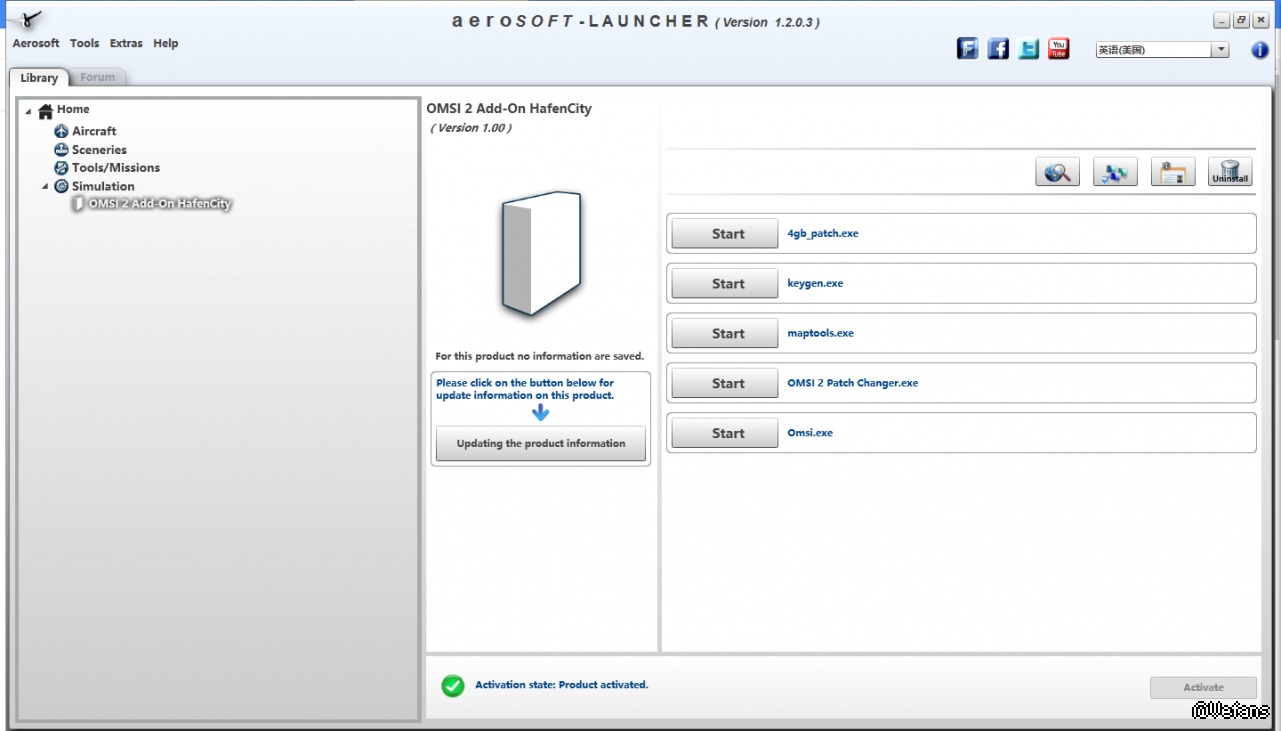This screenshot has width=1281, height=731.
Task: Start OMSI 2 Patch Changer.exe
Action: pos(725,384)
